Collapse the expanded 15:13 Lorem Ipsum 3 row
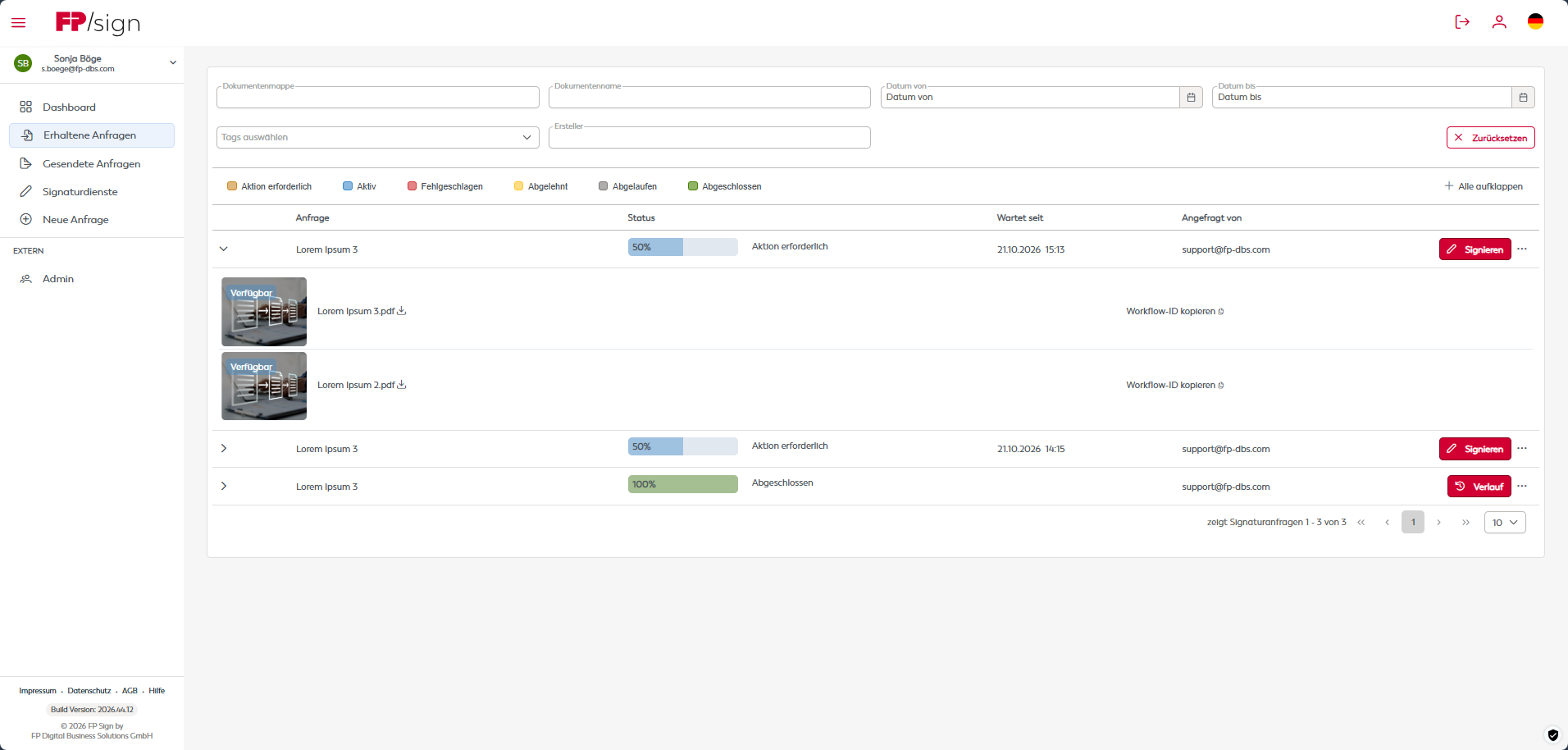 [223, 249]
